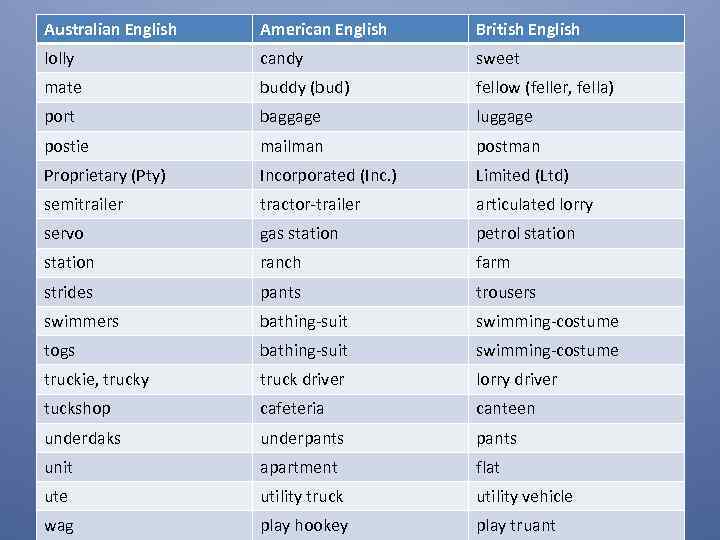Click the "play hookey" cell
This screenshot has width=720, height=540.
coord(304,525)
